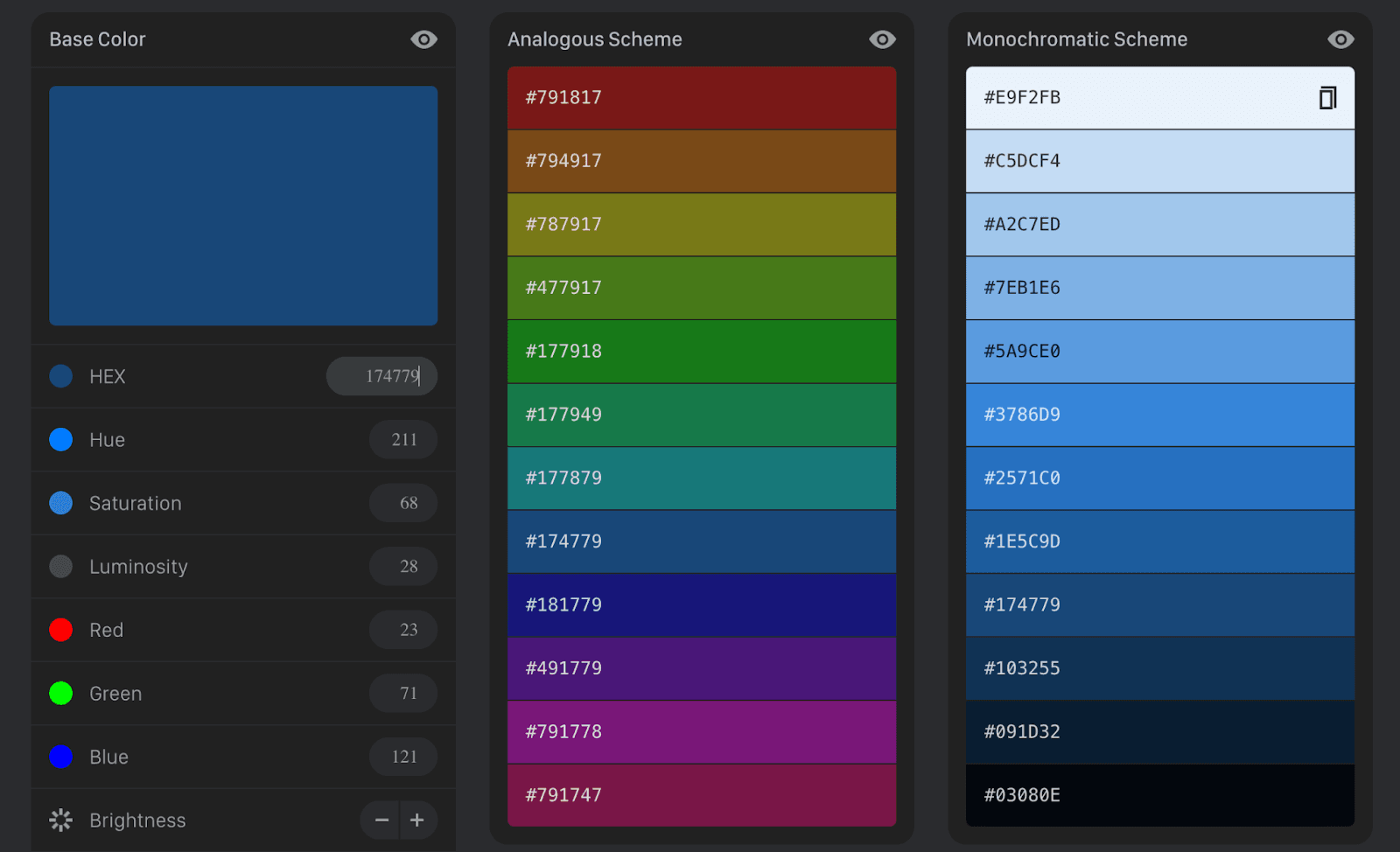
Task: Select the blue dot icon beside Hue
Action: (x=60, y=439)
